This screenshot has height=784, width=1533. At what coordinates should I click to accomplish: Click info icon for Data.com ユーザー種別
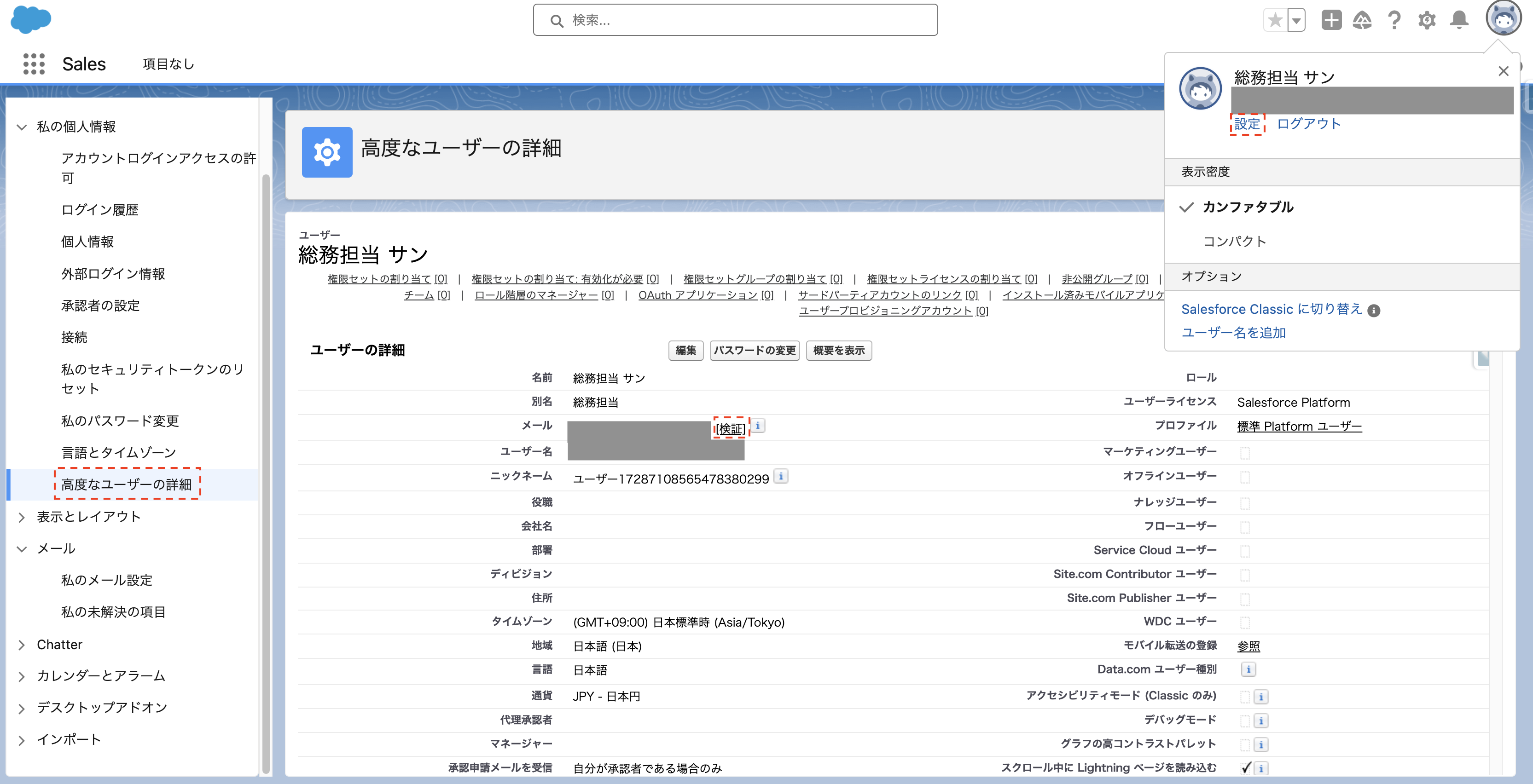point(1248,670)
